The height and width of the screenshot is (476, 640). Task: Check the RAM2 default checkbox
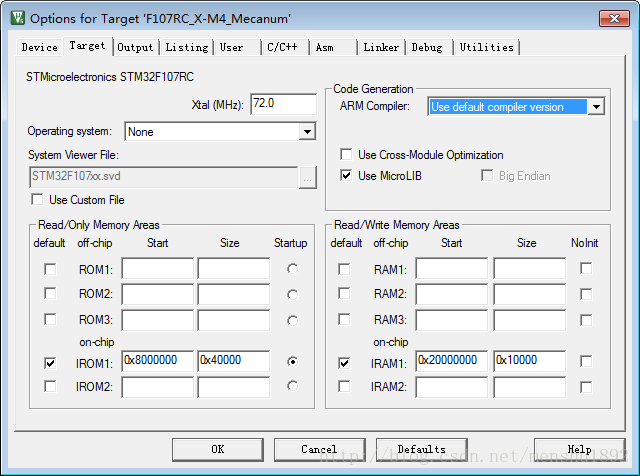[x=344, y=293]
